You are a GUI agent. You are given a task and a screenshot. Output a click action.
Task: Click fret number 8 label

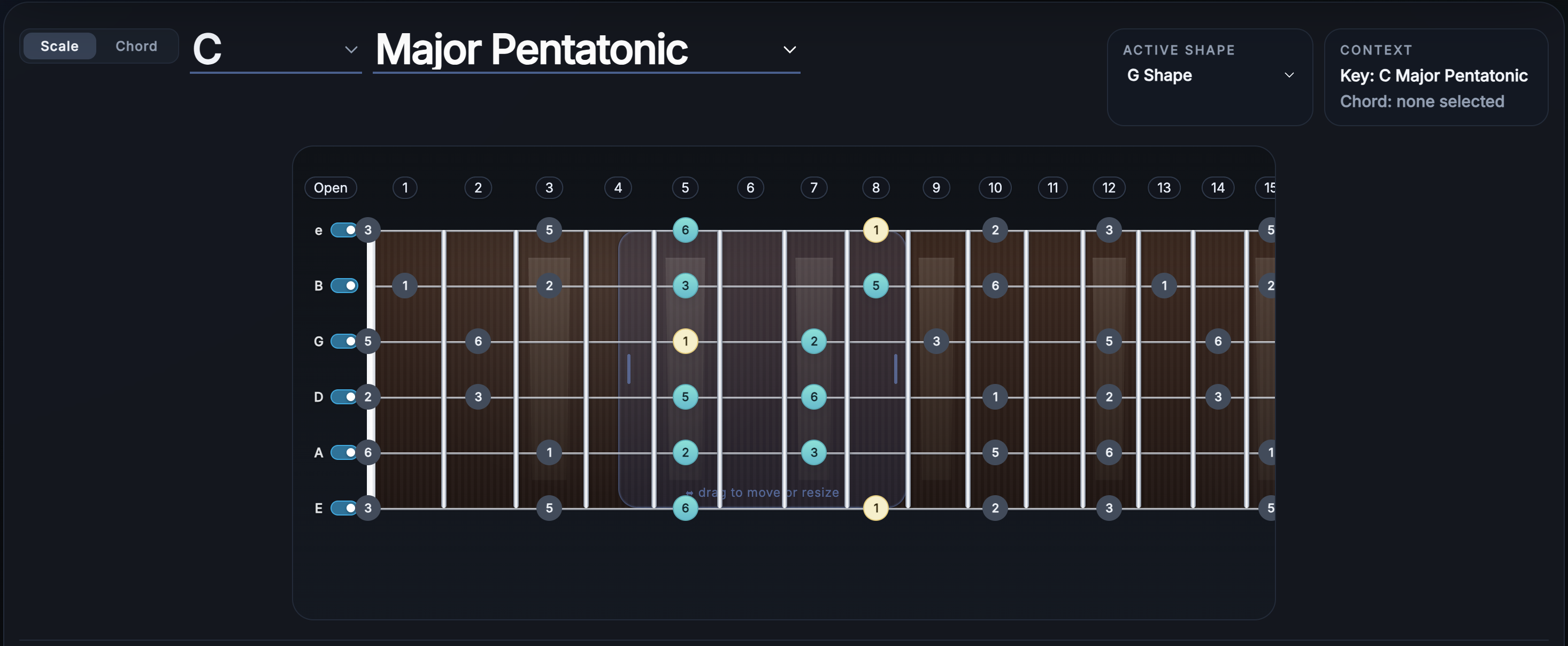point(876,188)
